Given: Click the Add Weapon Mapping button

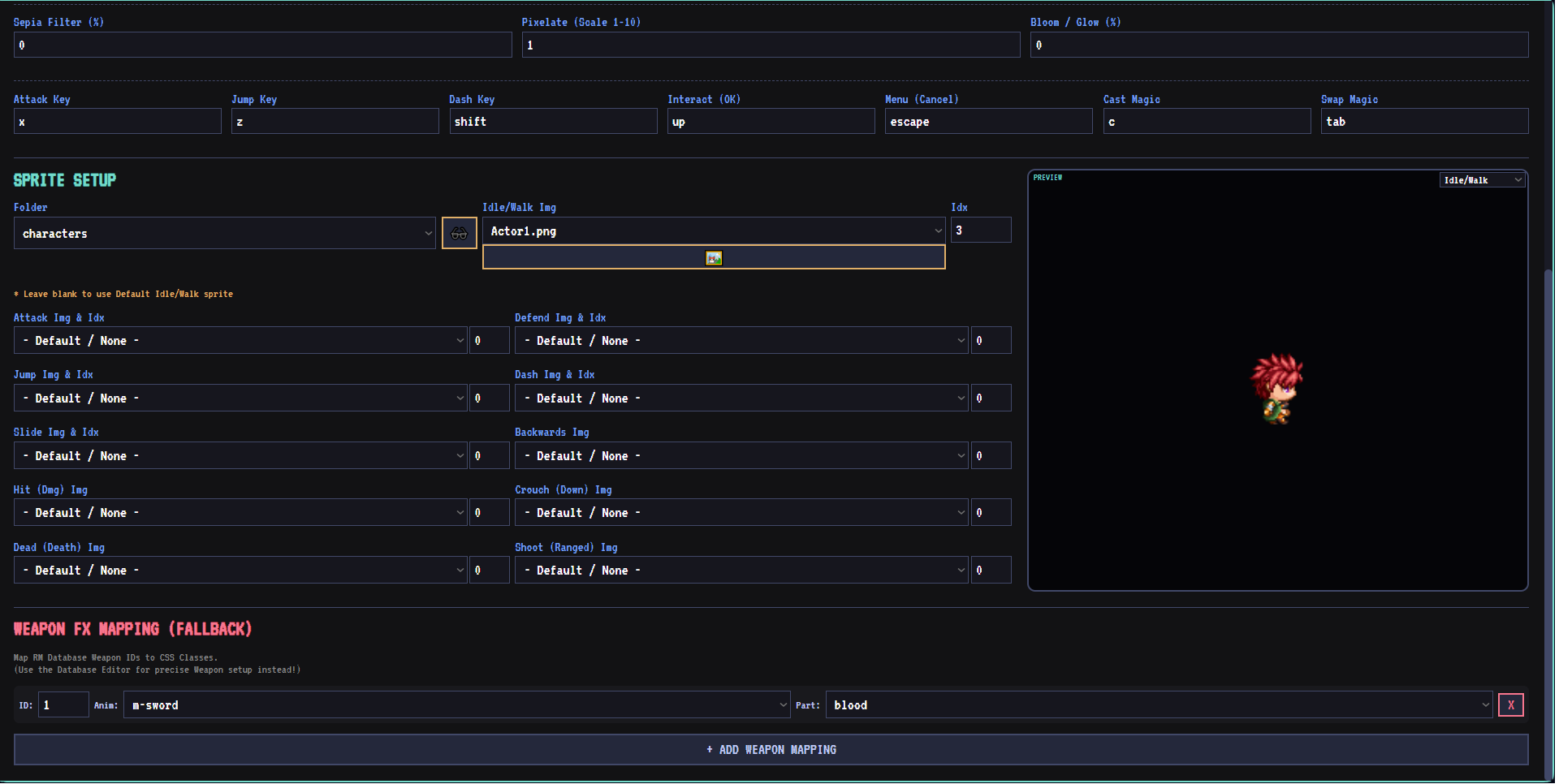Looking at the screenshot, I should pyautogui.click(x=771, y=750).
